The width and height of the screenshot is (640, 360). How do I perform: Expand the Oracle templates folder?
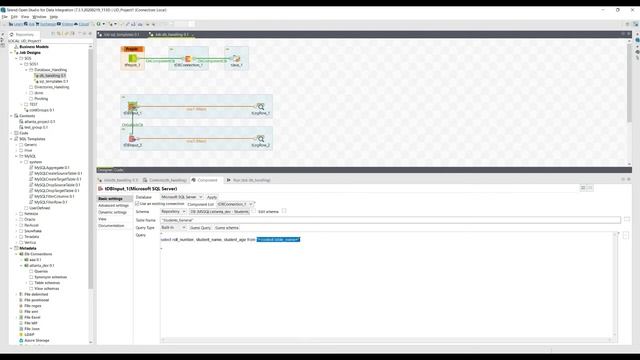tap(16, 219)
